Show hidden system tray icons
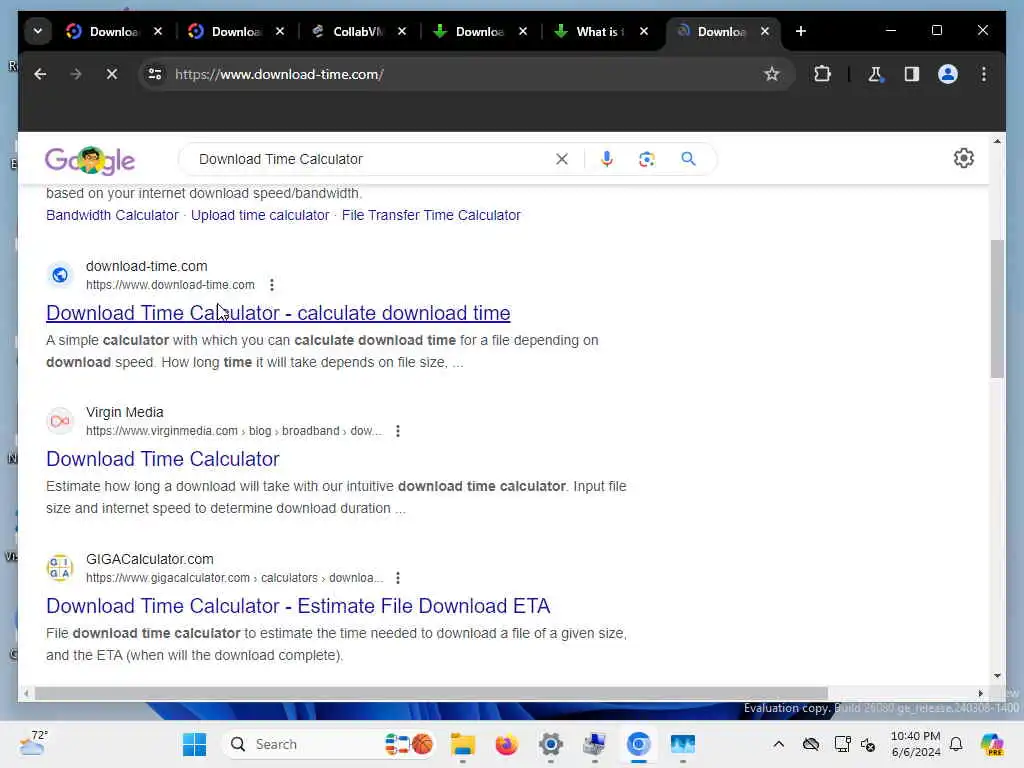1024x768 pixels. [x=778, y=744]
